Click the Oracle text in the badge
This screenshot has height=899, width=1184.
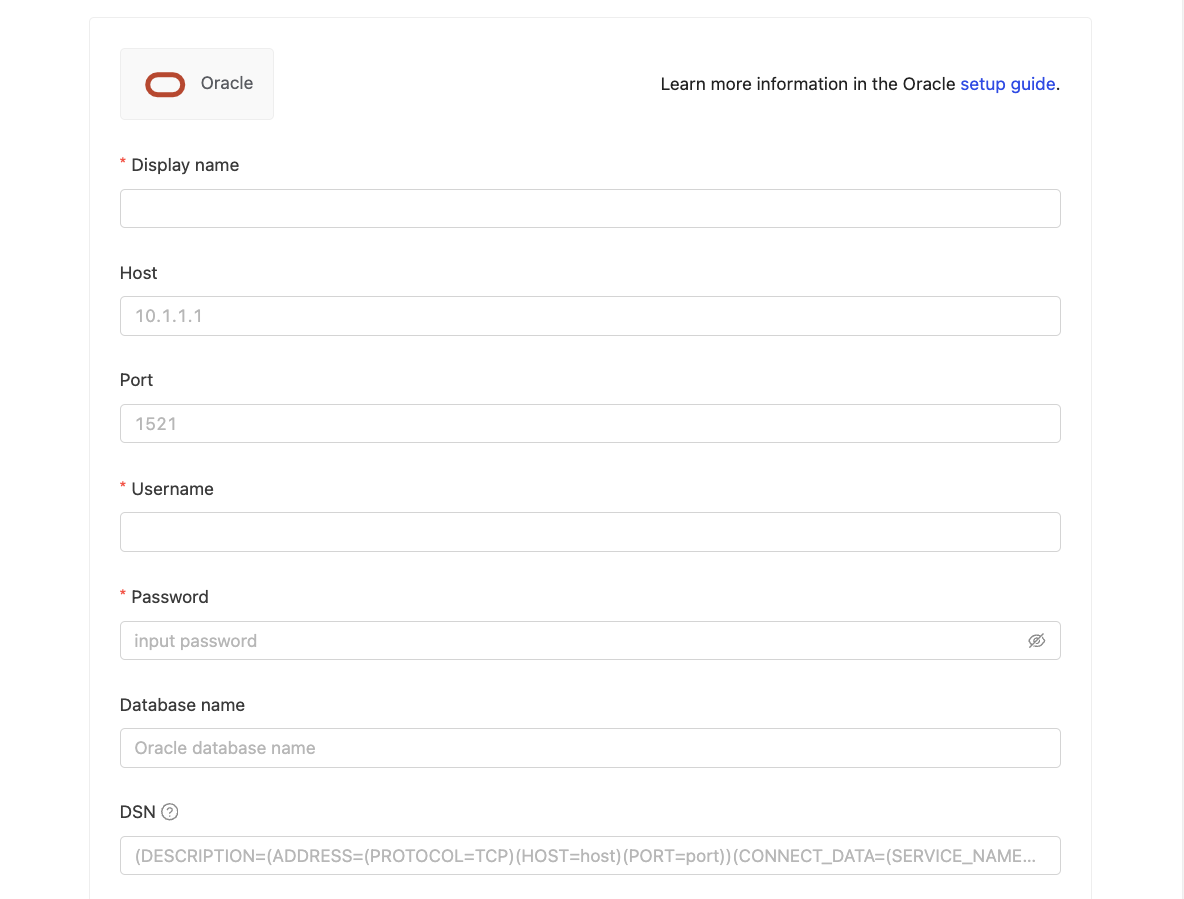227,84
